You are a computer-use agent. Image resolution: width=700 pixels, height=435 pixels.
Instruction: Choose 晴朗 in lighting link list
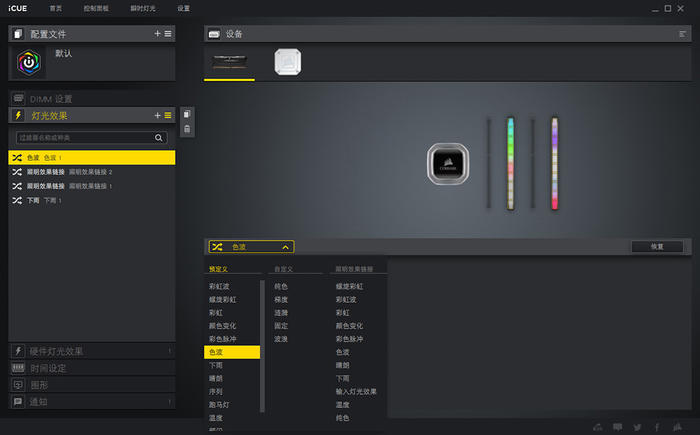pos(342,365)
